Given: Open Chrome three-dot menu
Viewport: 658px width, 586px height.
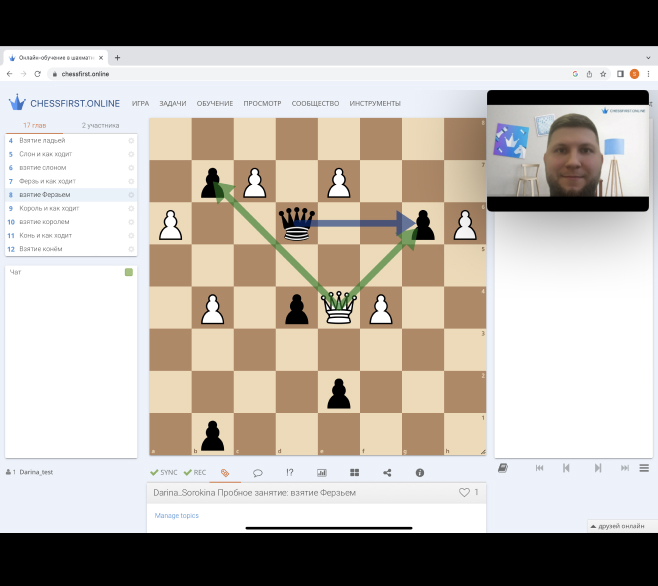Looking at the screenshot, I should point(648,74).
